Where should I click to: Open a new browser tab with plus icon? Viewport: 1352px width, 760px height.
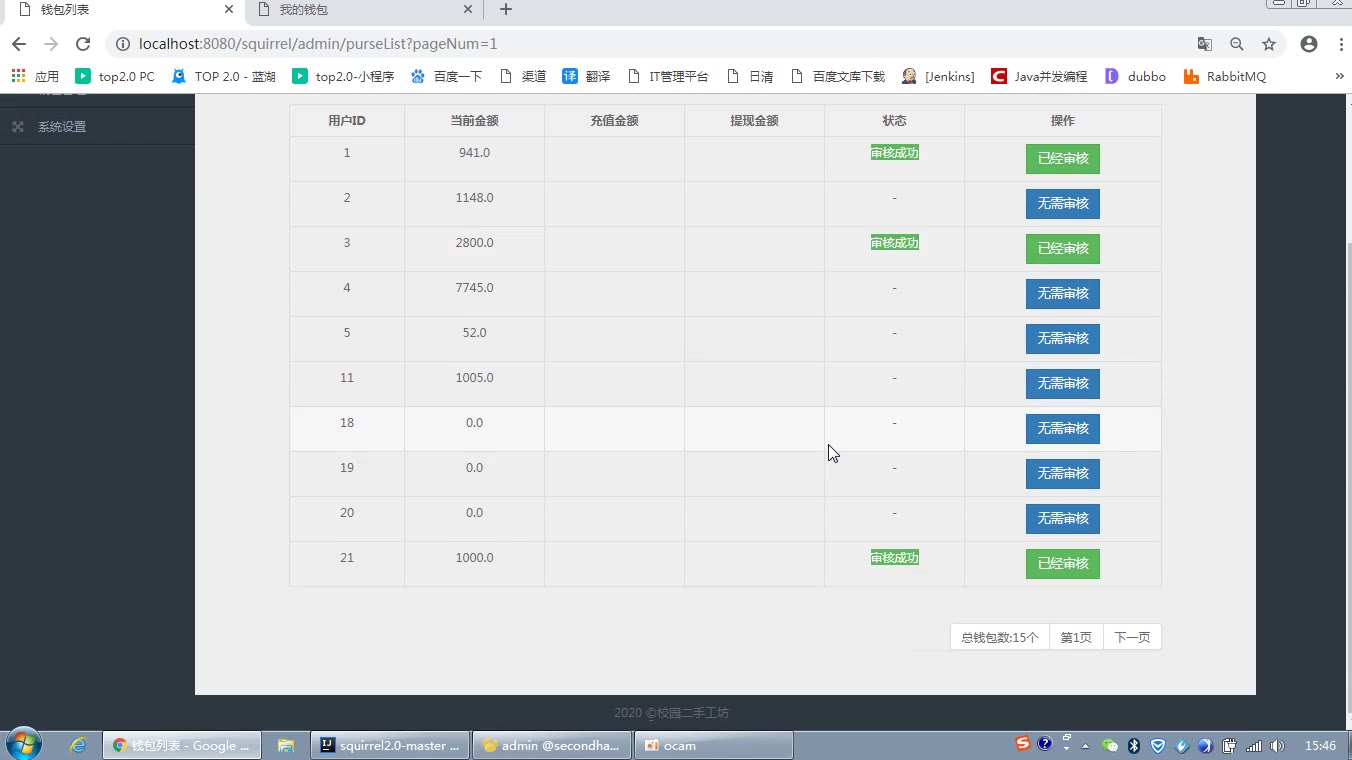click(x=506, y=10)
